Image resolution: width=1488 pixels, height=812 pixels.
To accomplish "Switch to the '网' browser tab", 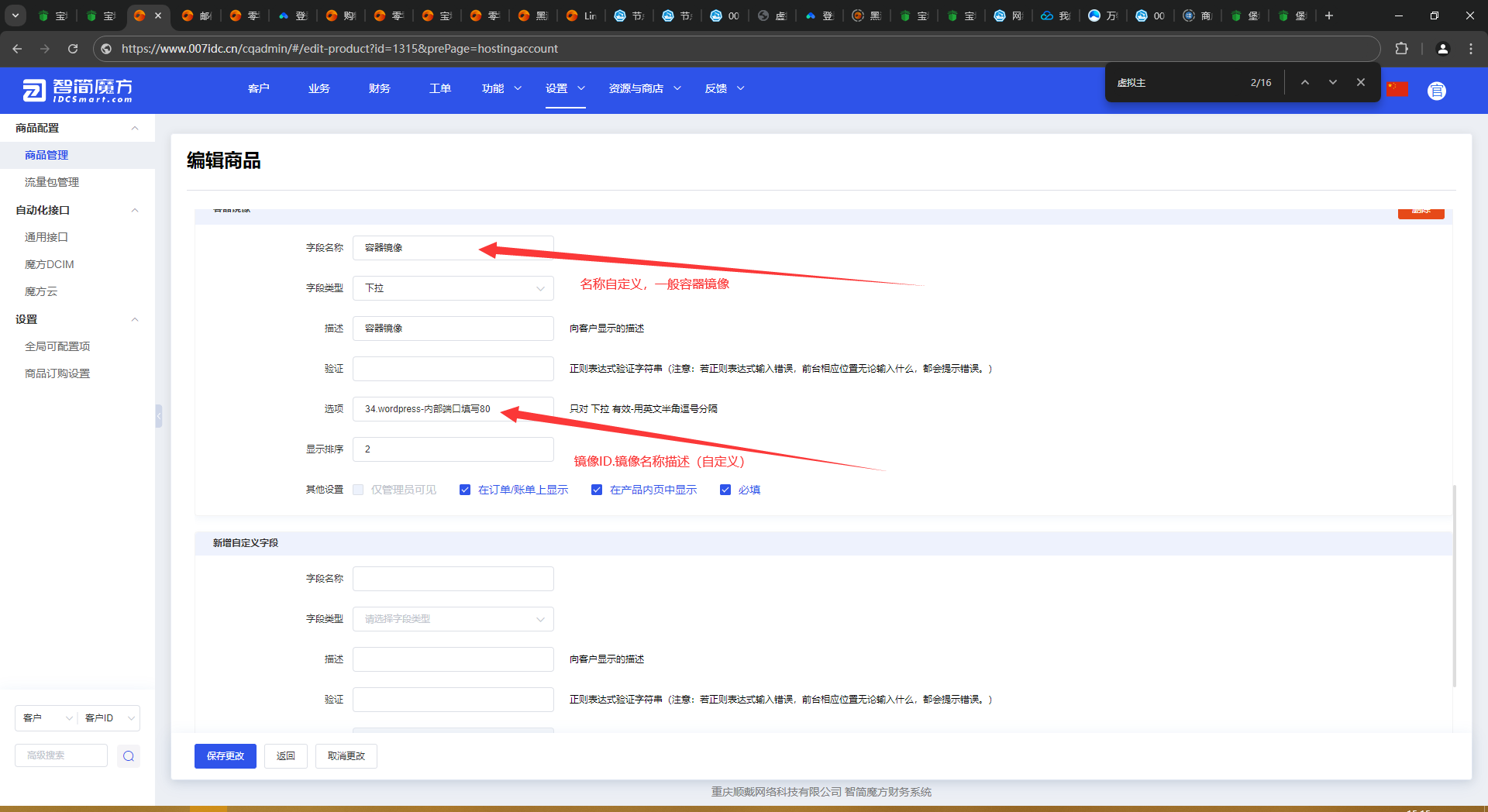I will [x=1009, y=15].
